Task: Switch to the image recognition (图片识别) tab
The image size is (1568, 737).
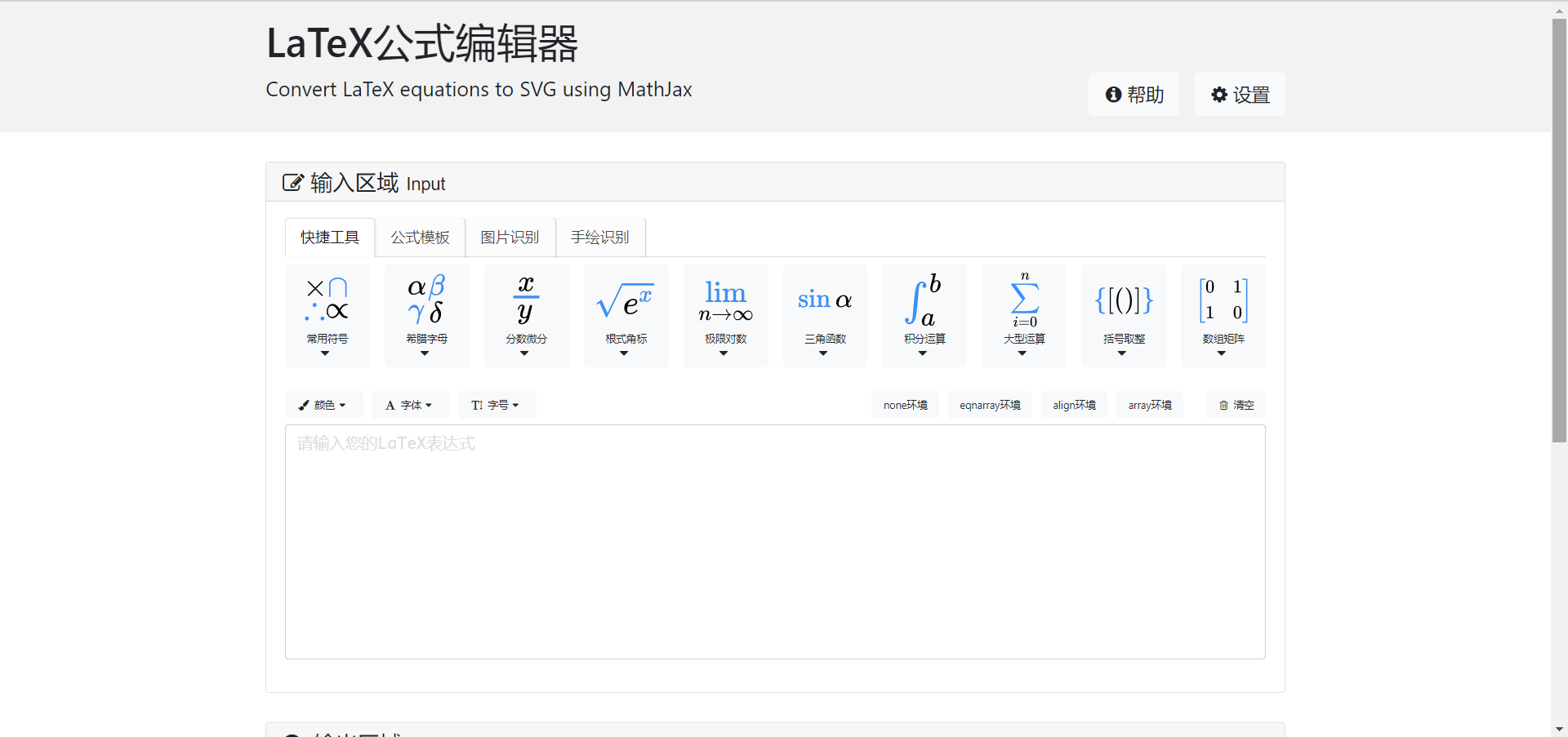Action: 510,238
